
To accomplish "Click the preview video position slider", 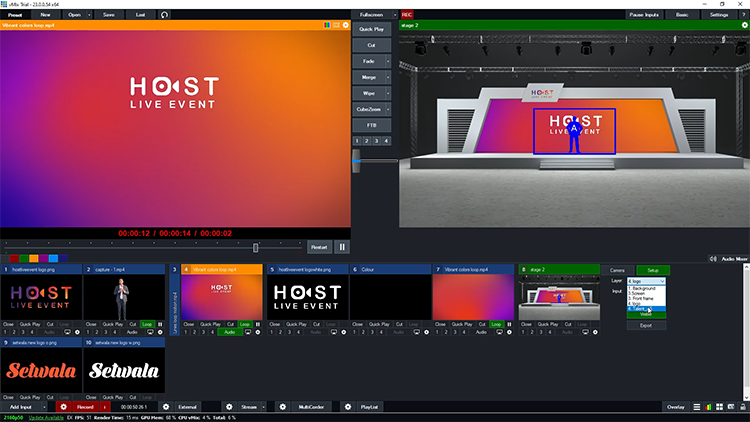I will coord(256,247).
